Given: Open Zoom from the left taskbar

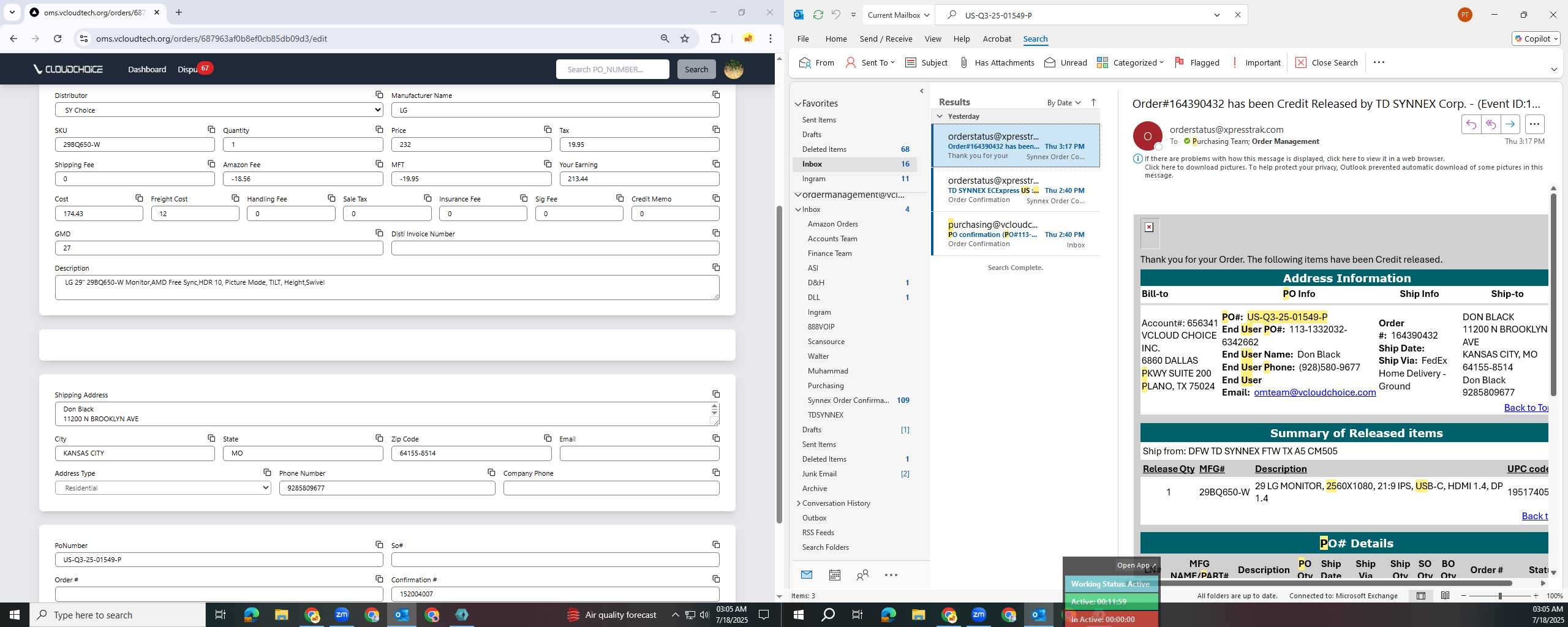Looking at the screenshot, I should 342,615.
